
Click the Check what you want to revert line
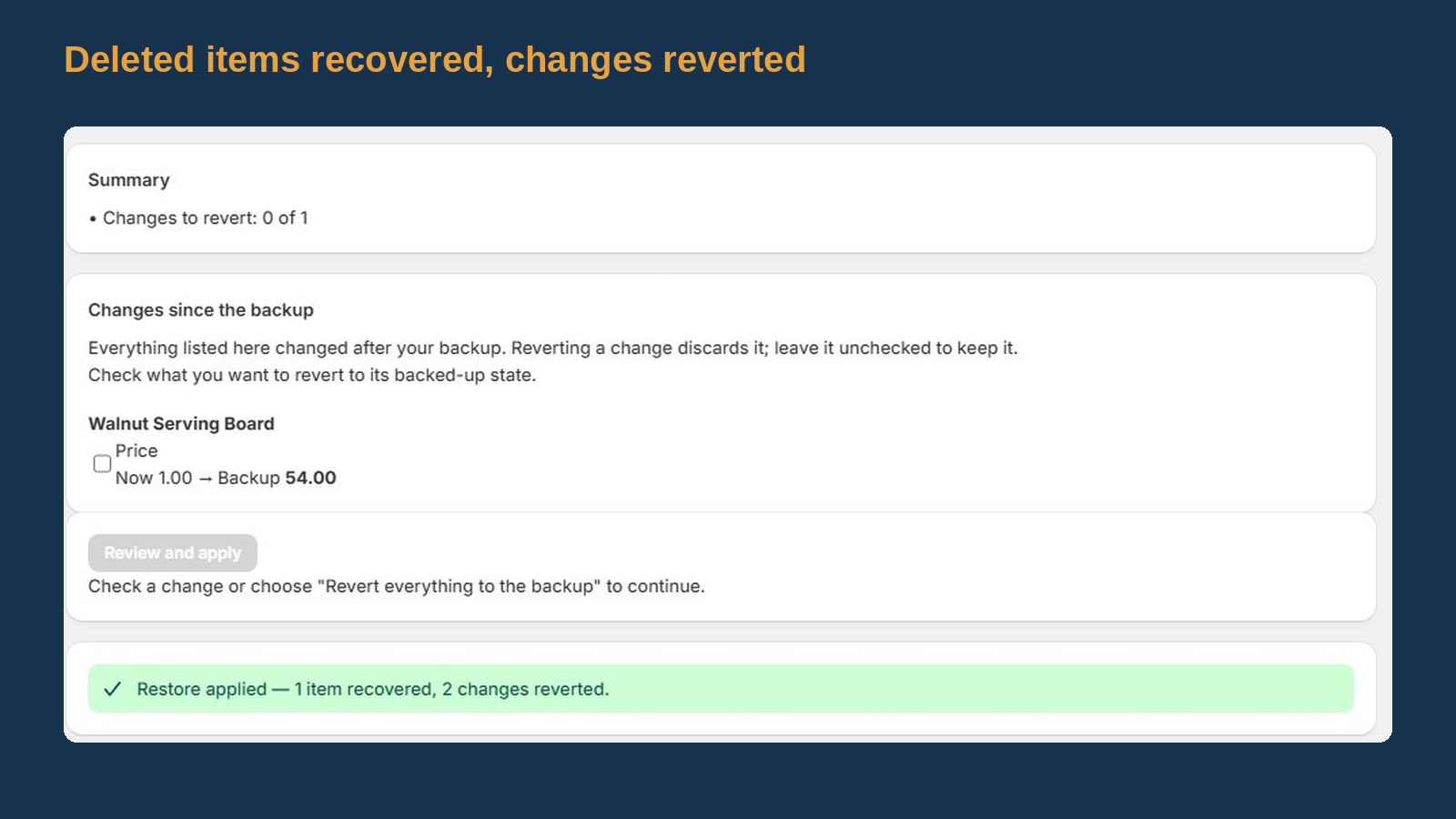[312, 375]
